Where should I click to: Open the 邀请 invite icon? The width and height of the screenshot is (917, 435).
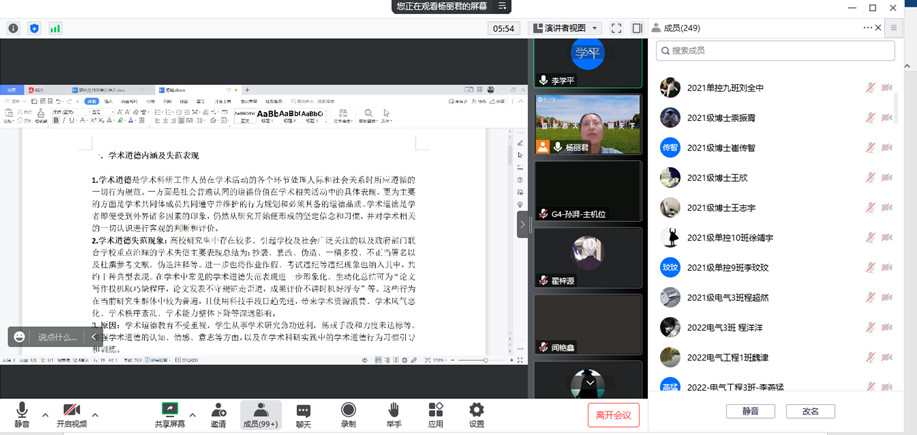click(x=219, y=415)
